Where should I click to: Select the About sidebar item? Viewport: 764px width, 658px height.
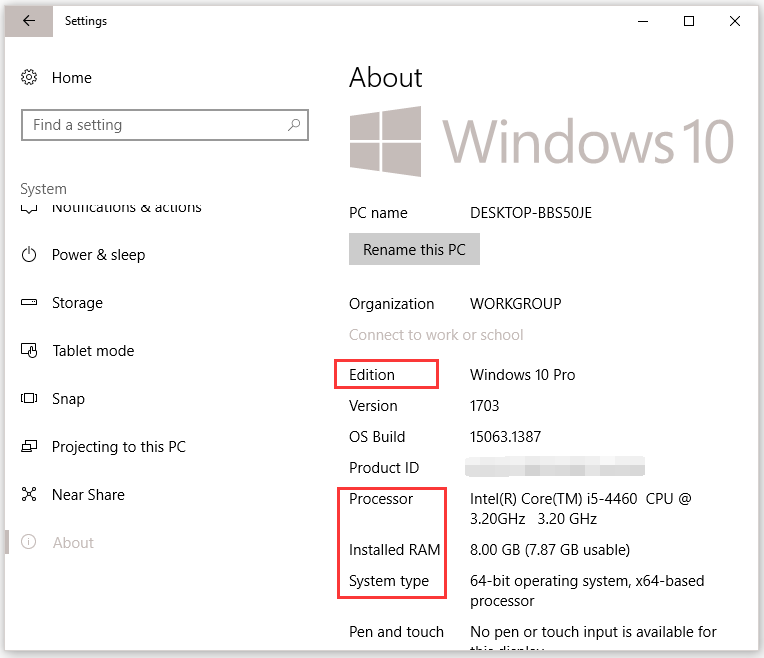73,542
